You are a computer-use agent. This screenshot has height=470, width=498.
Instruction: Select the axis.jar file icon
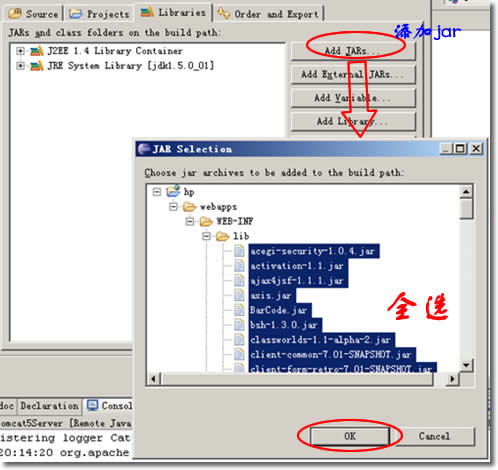pyautogui.click(x=239, y=295)
